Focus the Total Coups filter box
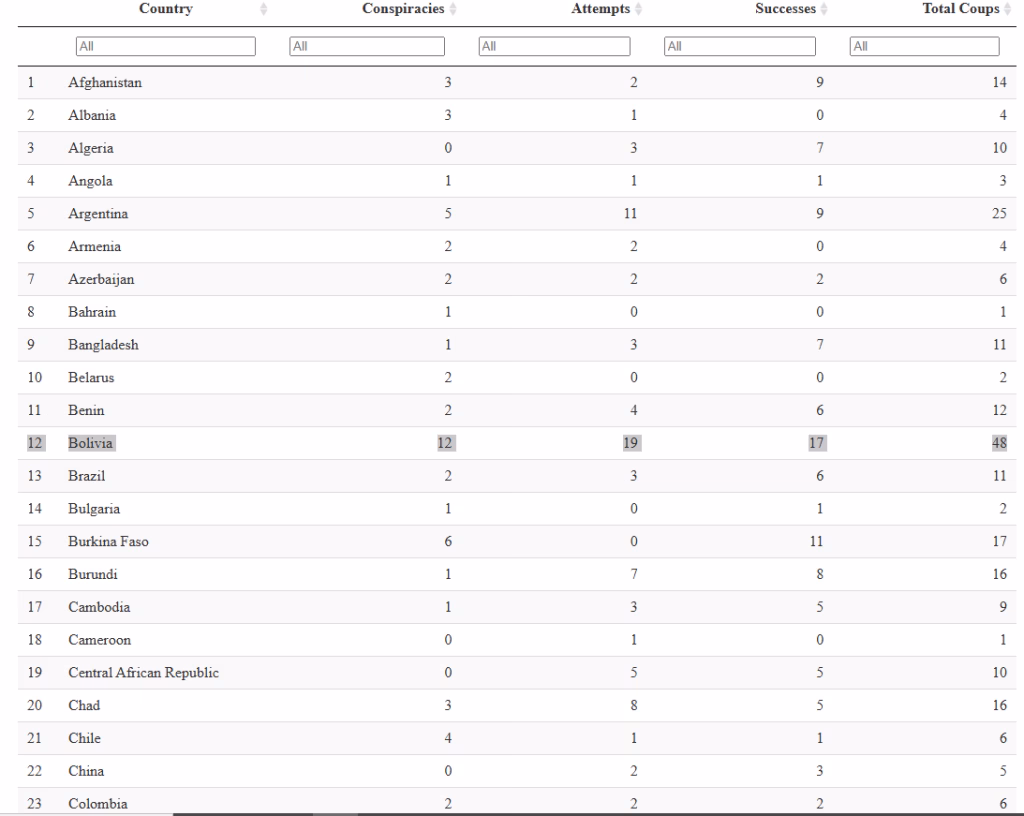Image resolution: width=1024 pixels, height=816 pixels. click(x=924, y=46)
